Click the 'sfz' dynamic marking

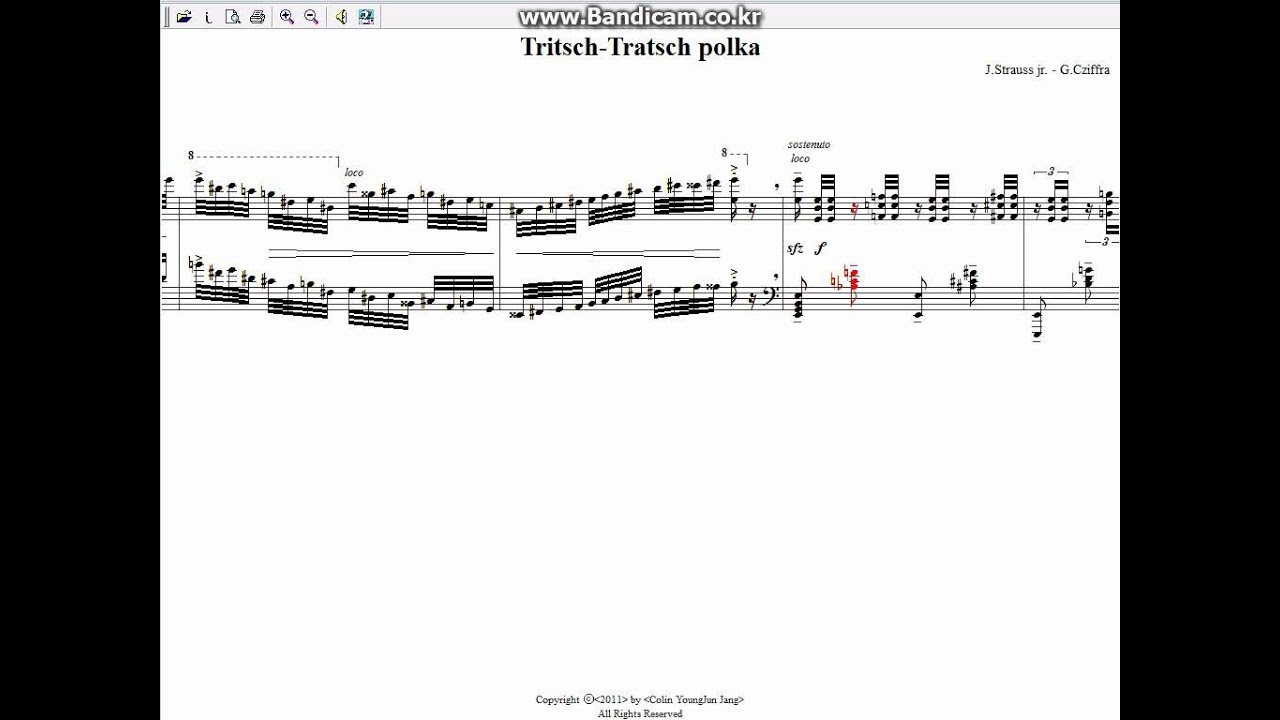(x=796, y=248)
